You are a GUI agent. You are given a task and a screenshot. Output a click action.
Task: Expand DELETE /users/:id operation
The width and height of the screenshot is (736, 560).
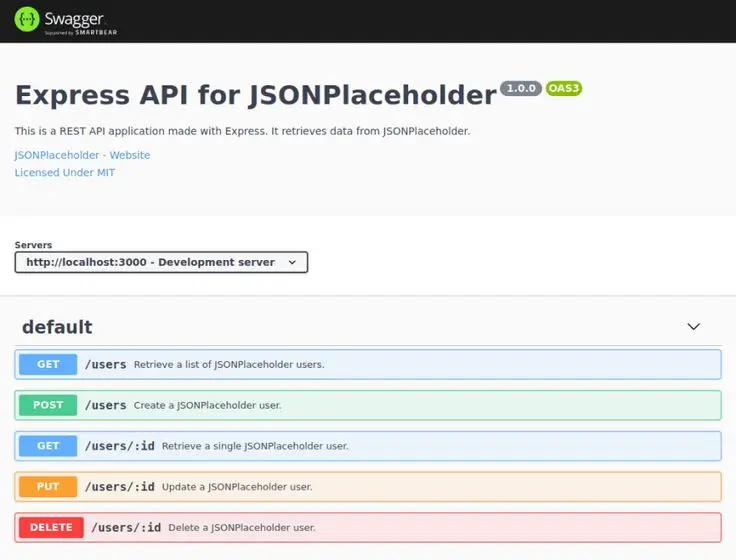click(368, 528)
